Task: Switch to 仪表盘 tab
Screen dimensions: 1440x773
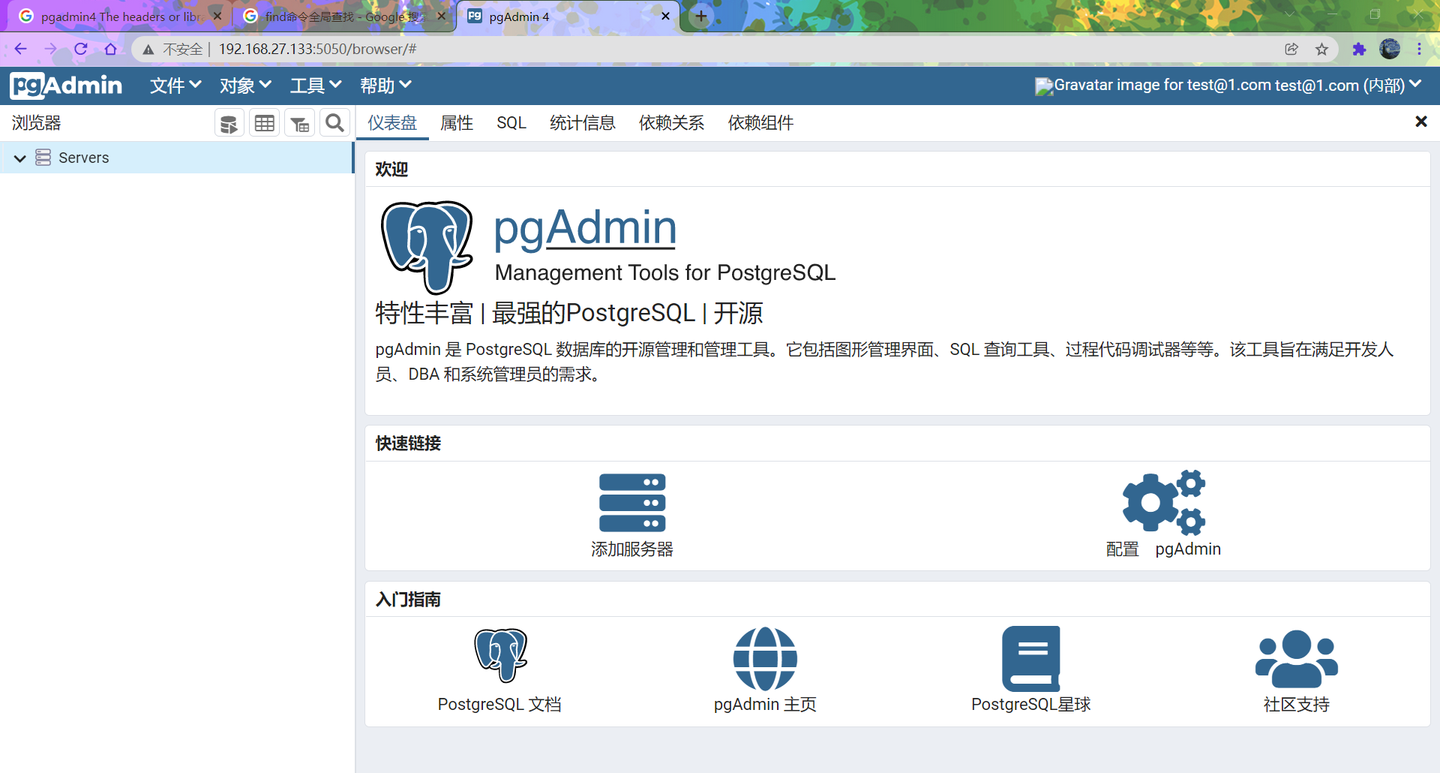Action: coord(392,123)
